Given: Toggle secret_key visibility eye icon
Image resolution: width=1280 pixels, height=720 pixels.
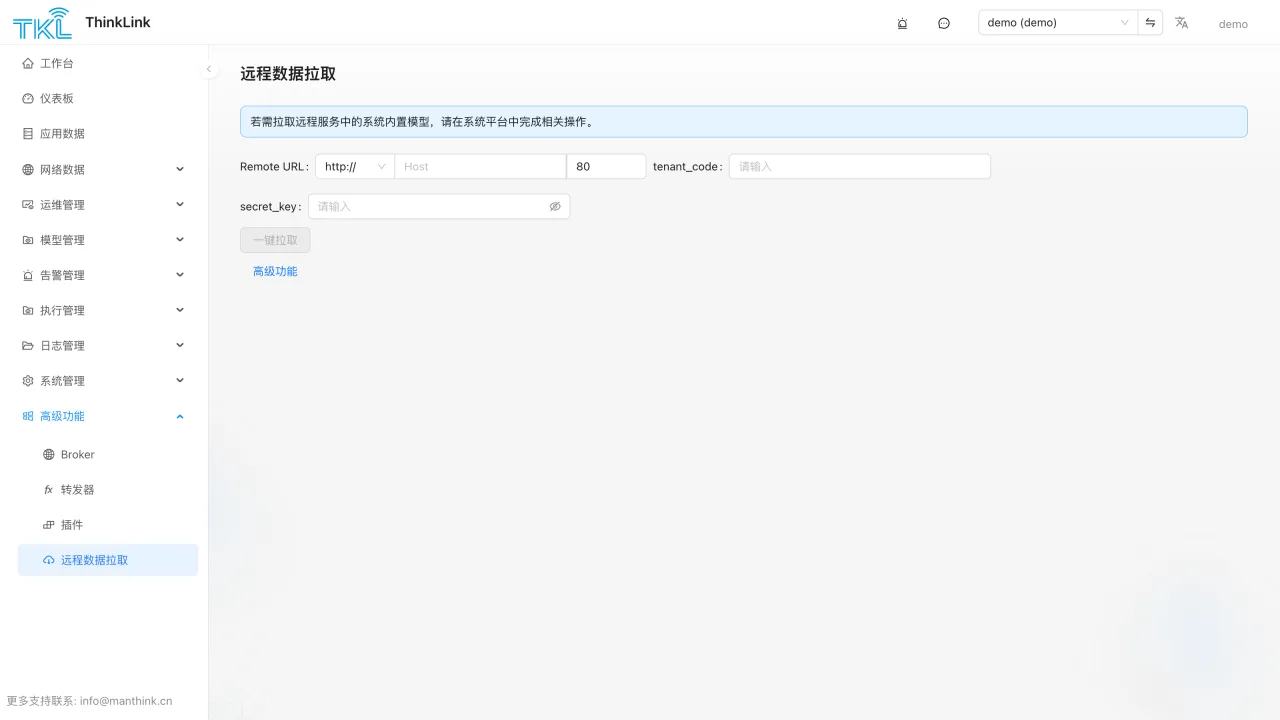Looking at the screenshot, I should 555,206.
